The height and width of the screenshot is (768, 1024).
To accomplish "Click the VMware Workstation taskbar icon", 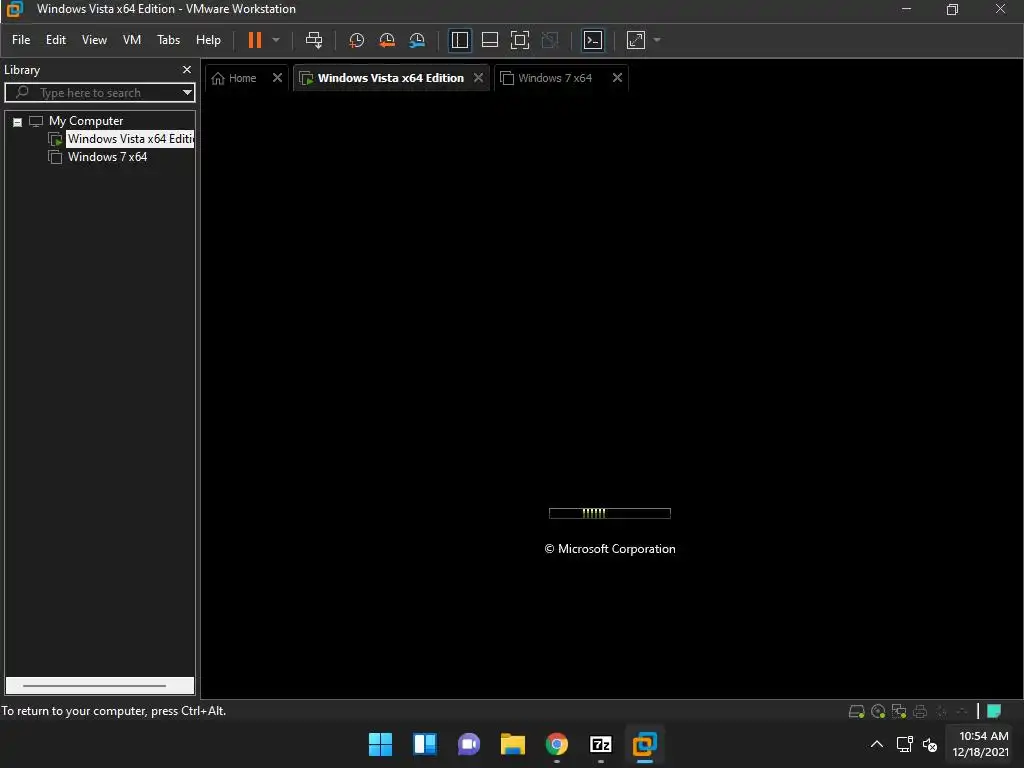I will click(x=645, y=744).
